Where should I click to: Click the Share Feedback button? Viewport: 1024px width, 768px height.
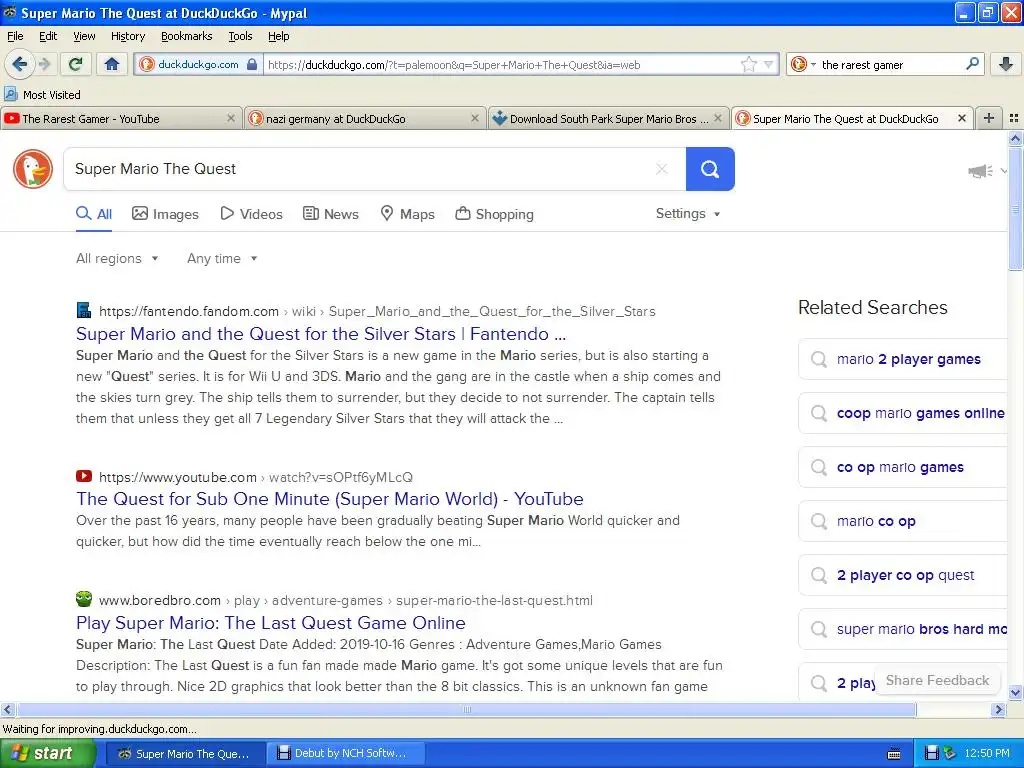[x=937, y=680]
